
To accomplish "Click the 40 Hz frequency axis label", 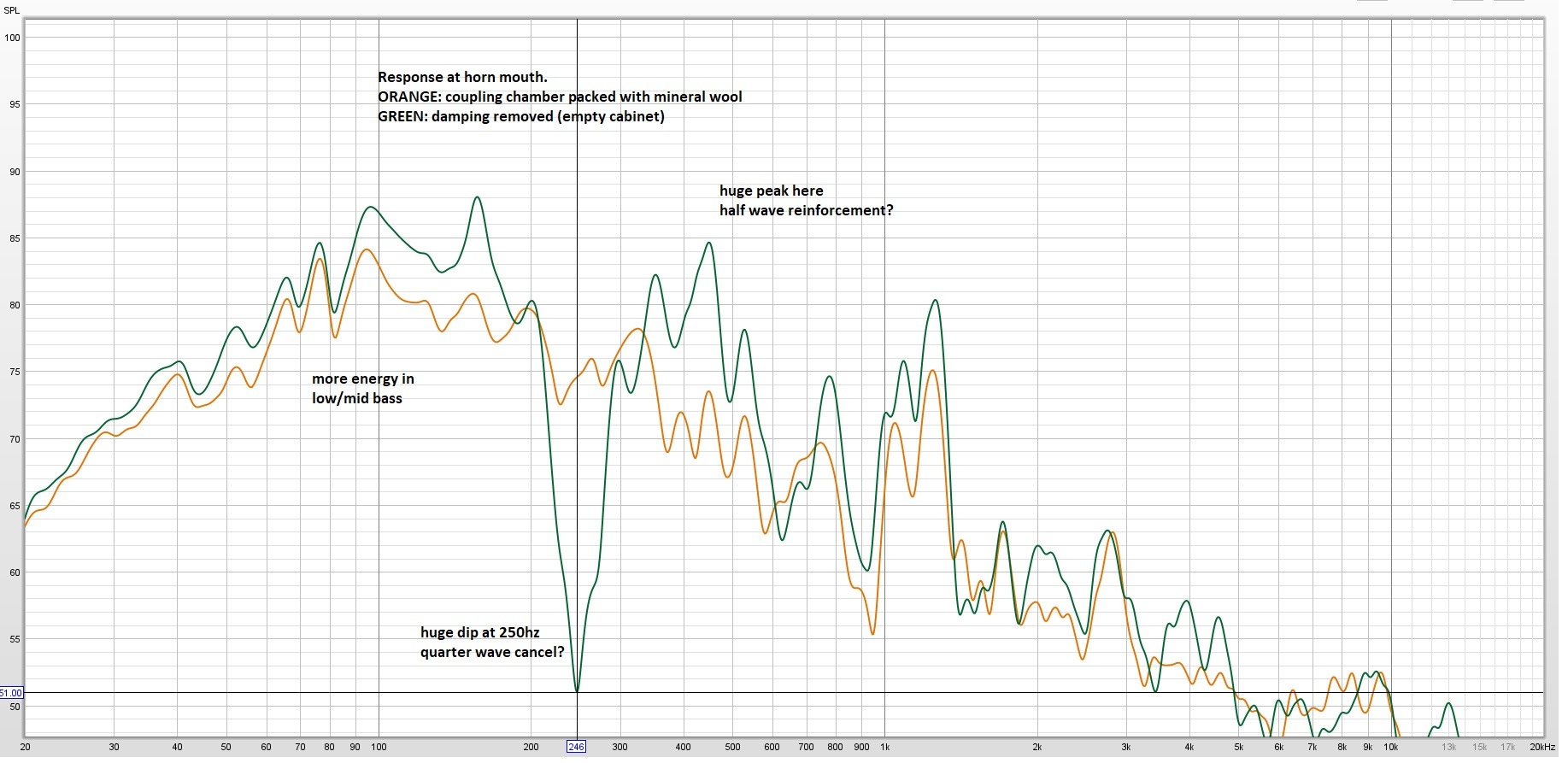I will click(178, 747).
